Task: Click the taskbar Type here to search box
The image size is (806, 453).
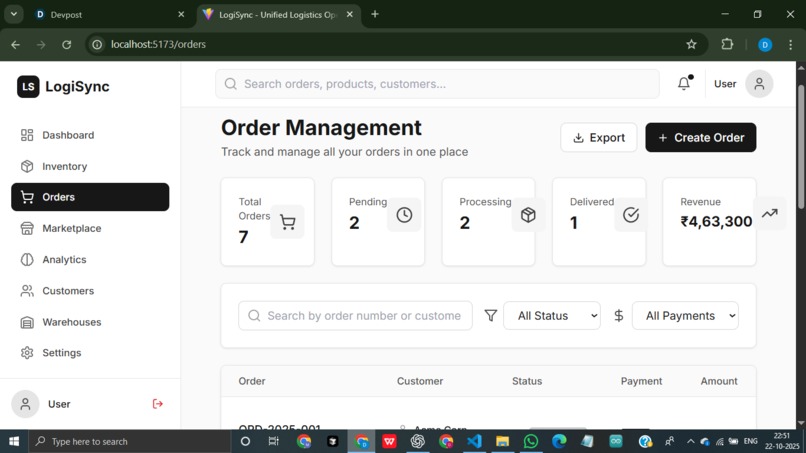Action: (130, 441)
